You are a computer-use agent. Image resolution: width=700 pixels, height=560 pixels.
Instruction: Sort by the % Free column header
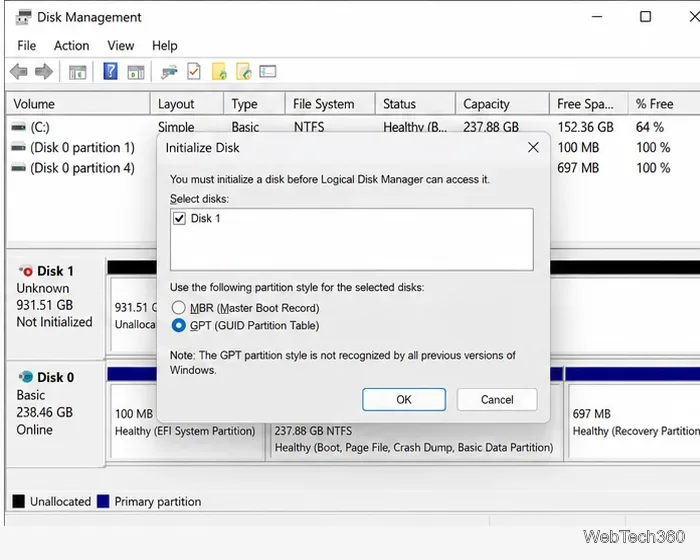(x=664, y=104)
